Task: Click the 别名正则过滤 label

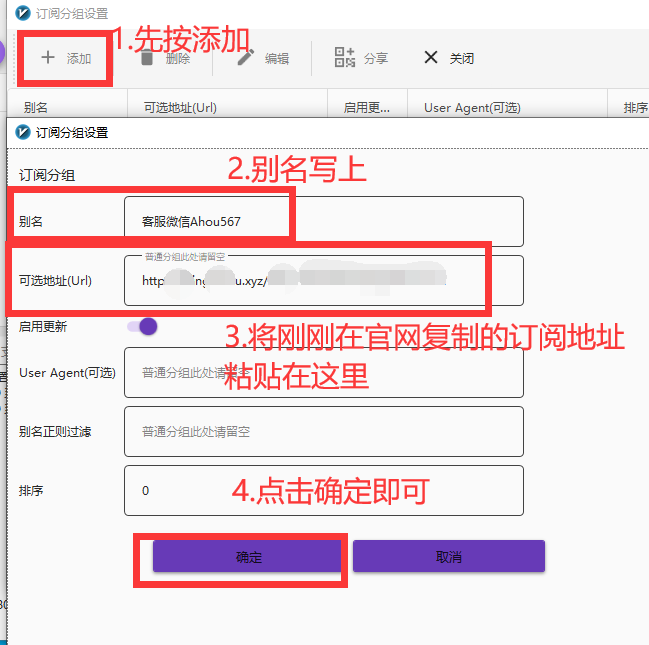Action: [55, 431]
